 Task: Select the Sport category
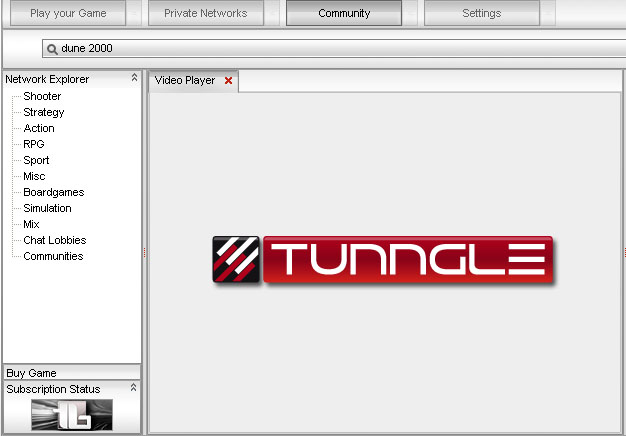point(36,160)
